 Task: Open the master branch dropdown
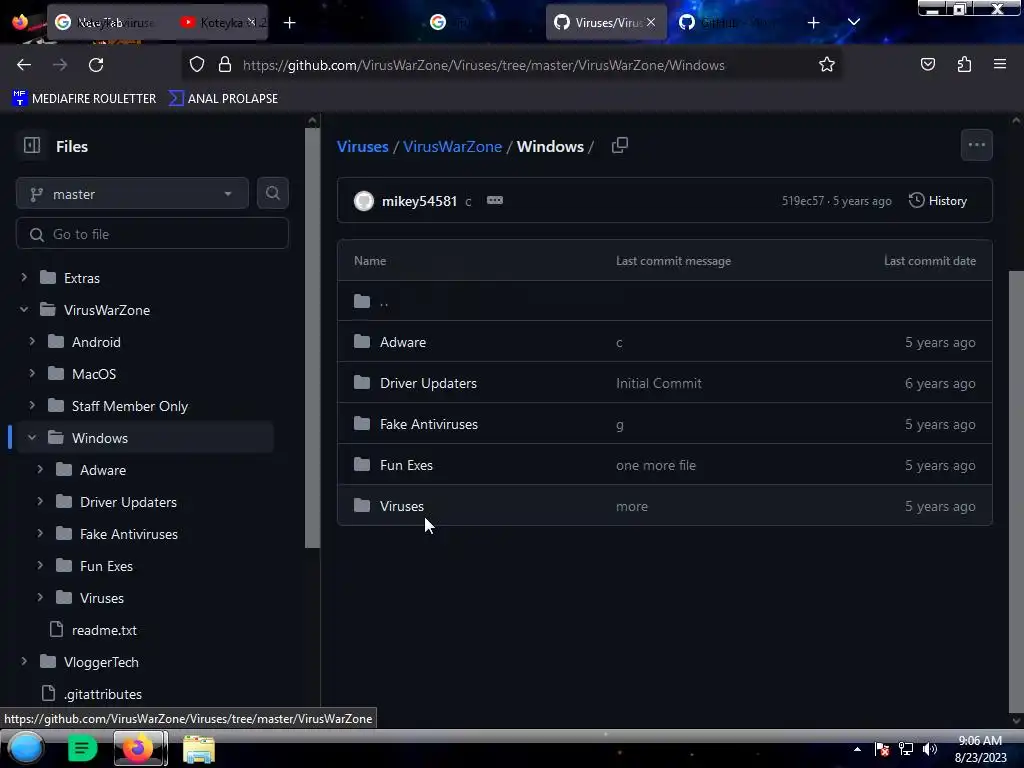(132, 193)
